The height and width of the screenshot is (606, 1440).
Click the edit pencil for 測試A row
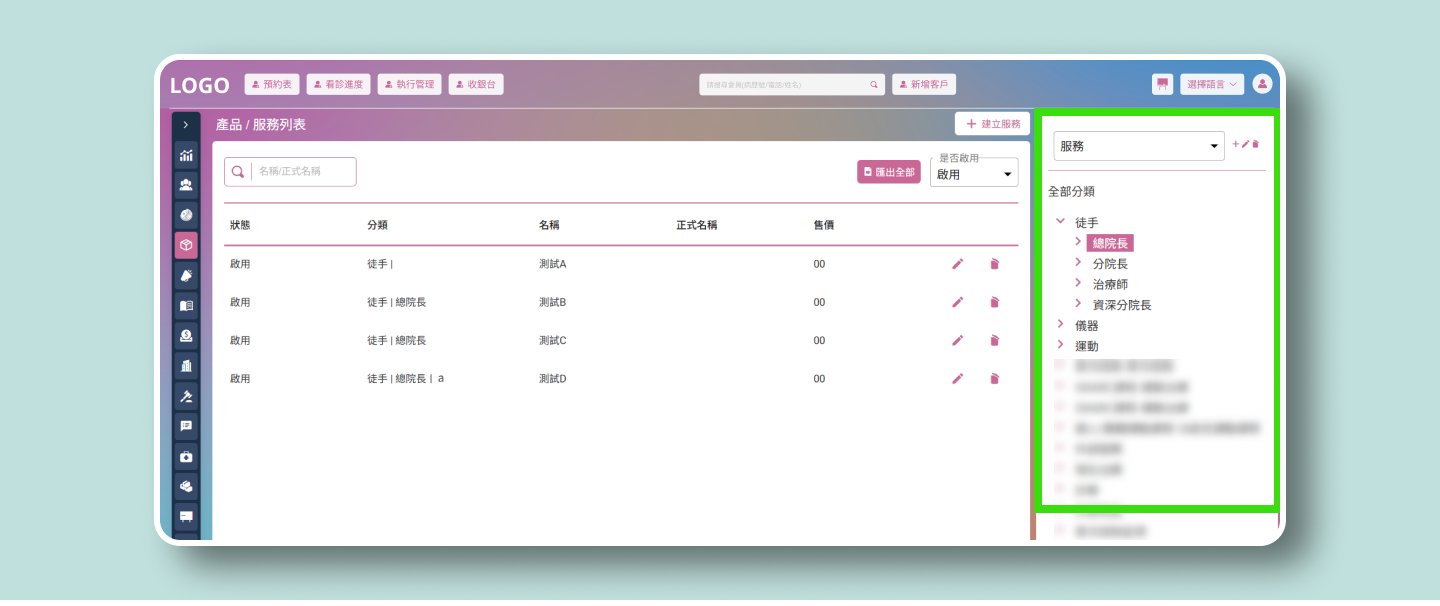tap(957, 264)
